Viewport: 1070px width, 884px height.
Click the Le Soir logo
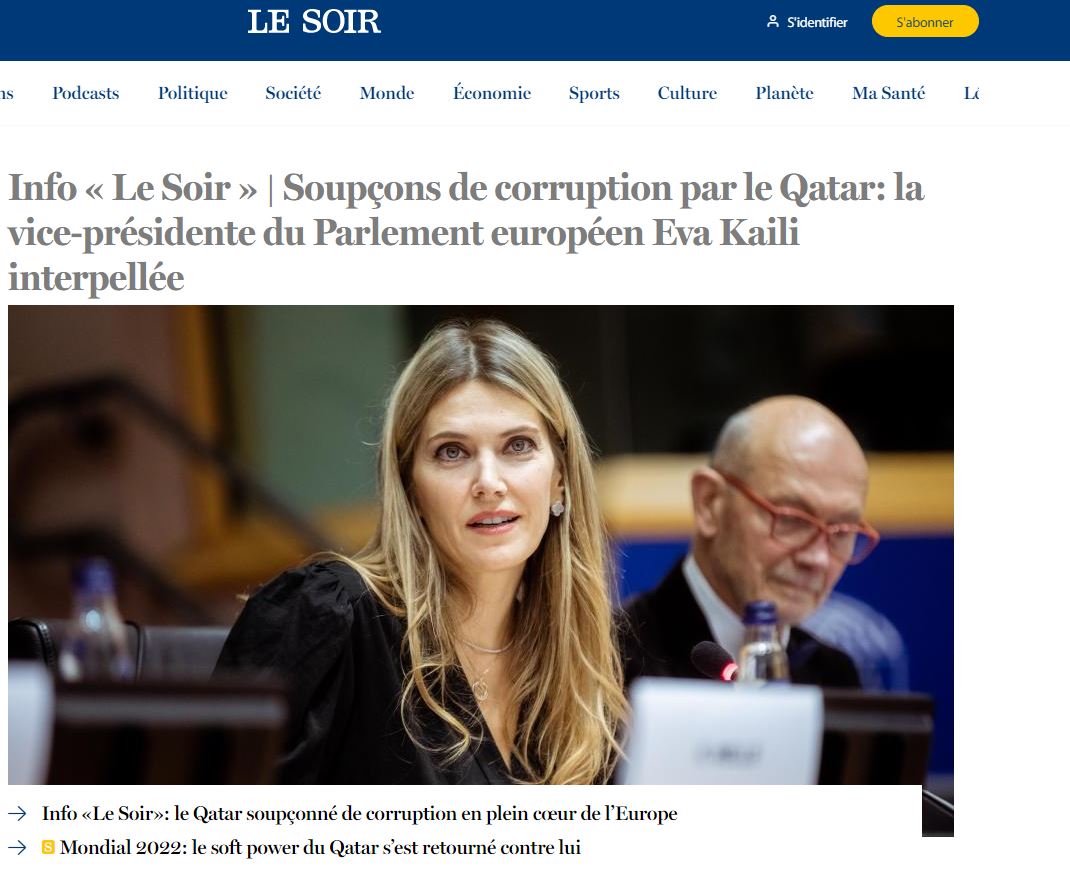point(313,22)
